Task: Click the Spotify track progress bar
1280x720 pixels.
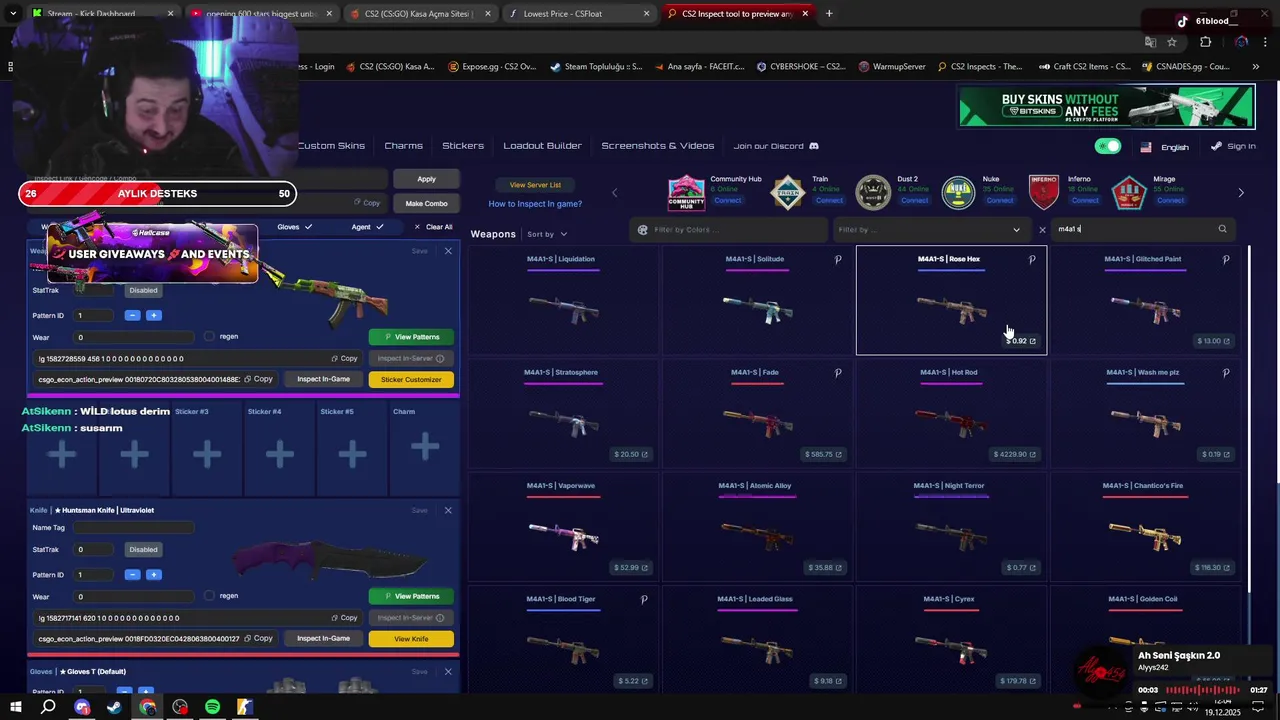Action: pos(1203,690)
